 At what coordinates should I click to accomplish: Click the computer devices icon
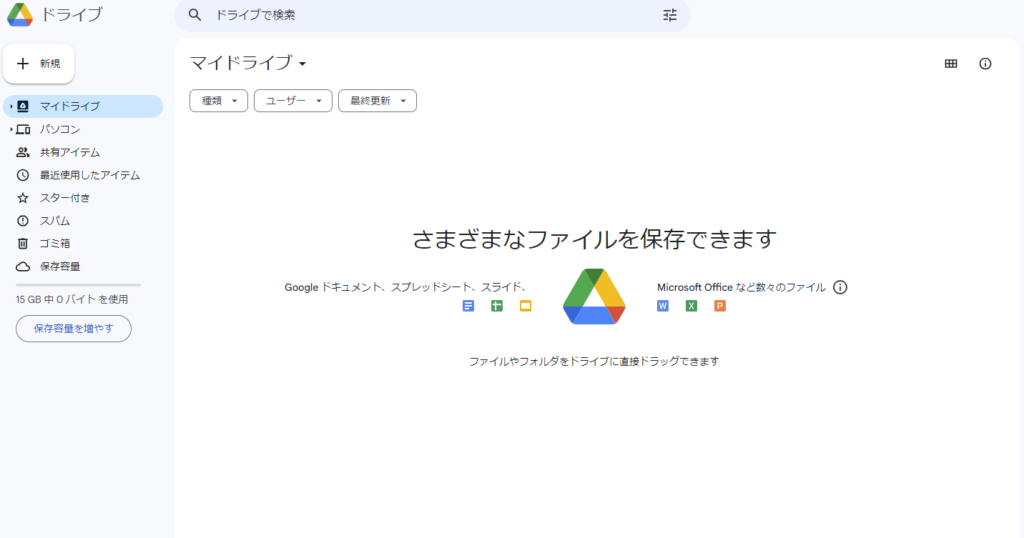click(x=23, y=129)
